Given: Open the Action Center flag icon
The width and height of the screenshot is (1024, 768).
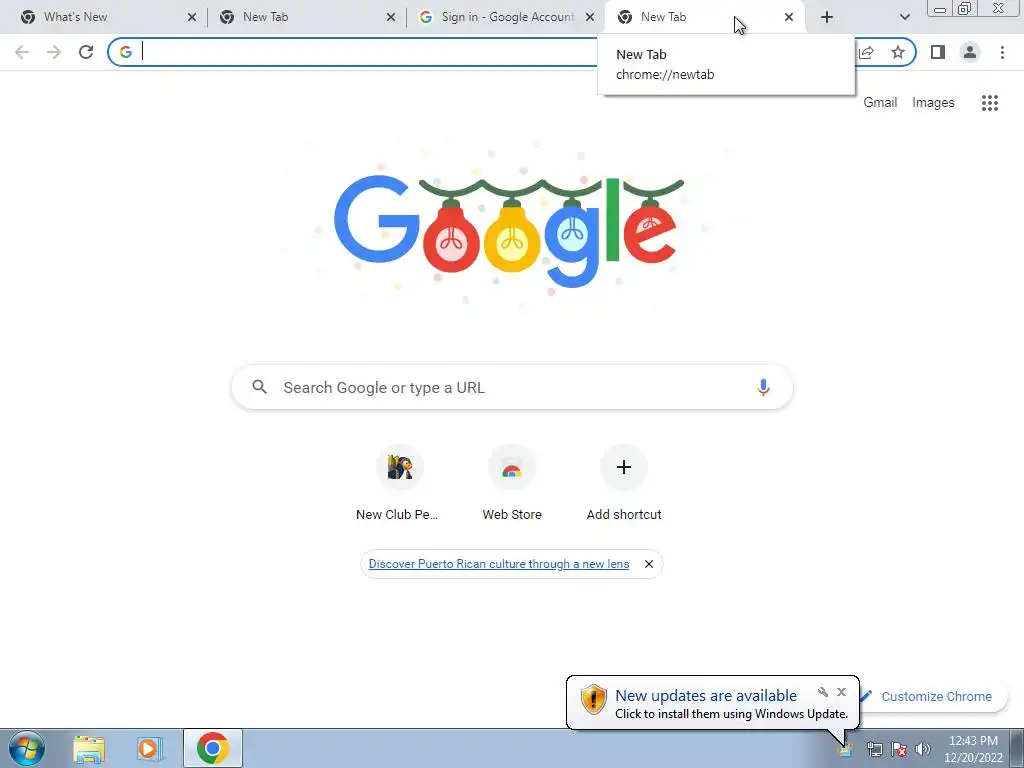Looking at the screenshot, I should click(899, 748).
